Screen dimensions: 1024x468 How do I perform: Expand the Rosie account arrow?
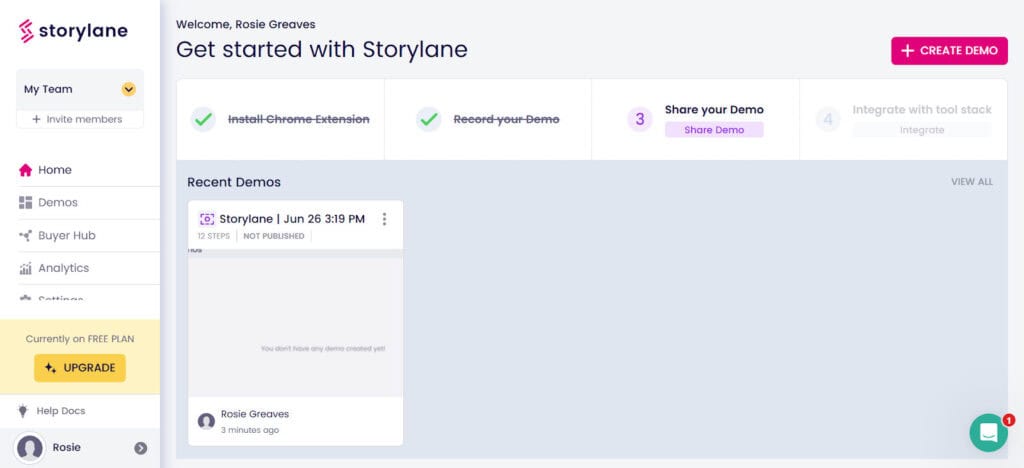(x=140, y=448)
